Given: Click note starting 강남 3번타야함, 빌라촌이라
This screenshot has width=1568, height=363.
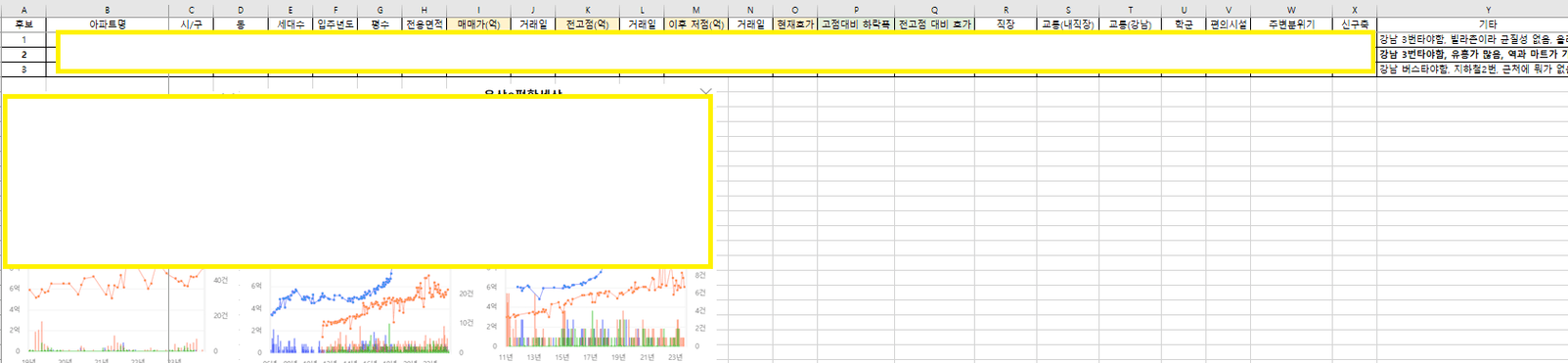Looking at the screenshot, I should click(x=1472, y=39).
